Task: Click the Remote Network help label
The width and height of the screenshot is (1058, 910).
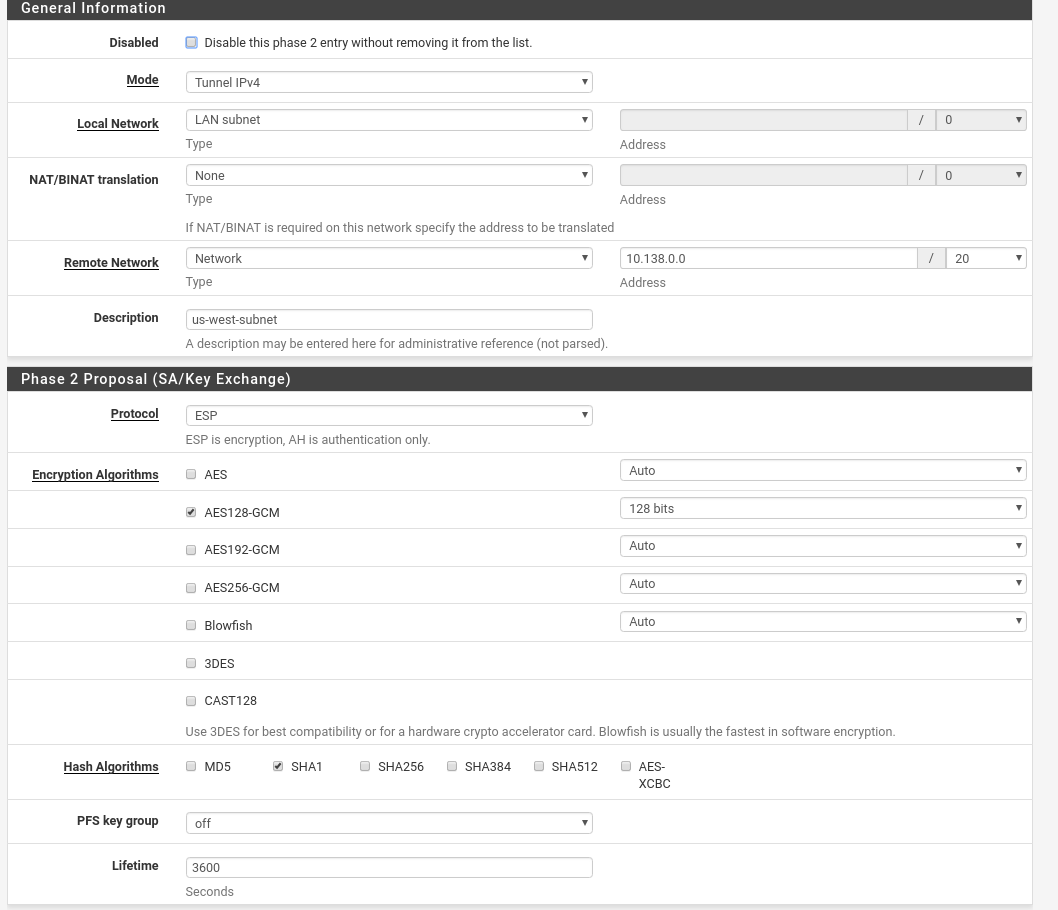Action: [111, 262]
